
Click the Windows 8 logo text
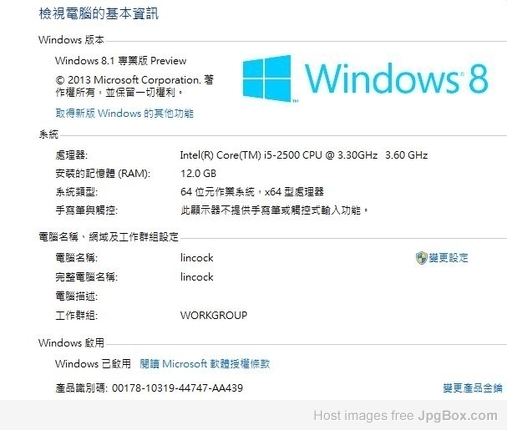click(x=397, y=78)
